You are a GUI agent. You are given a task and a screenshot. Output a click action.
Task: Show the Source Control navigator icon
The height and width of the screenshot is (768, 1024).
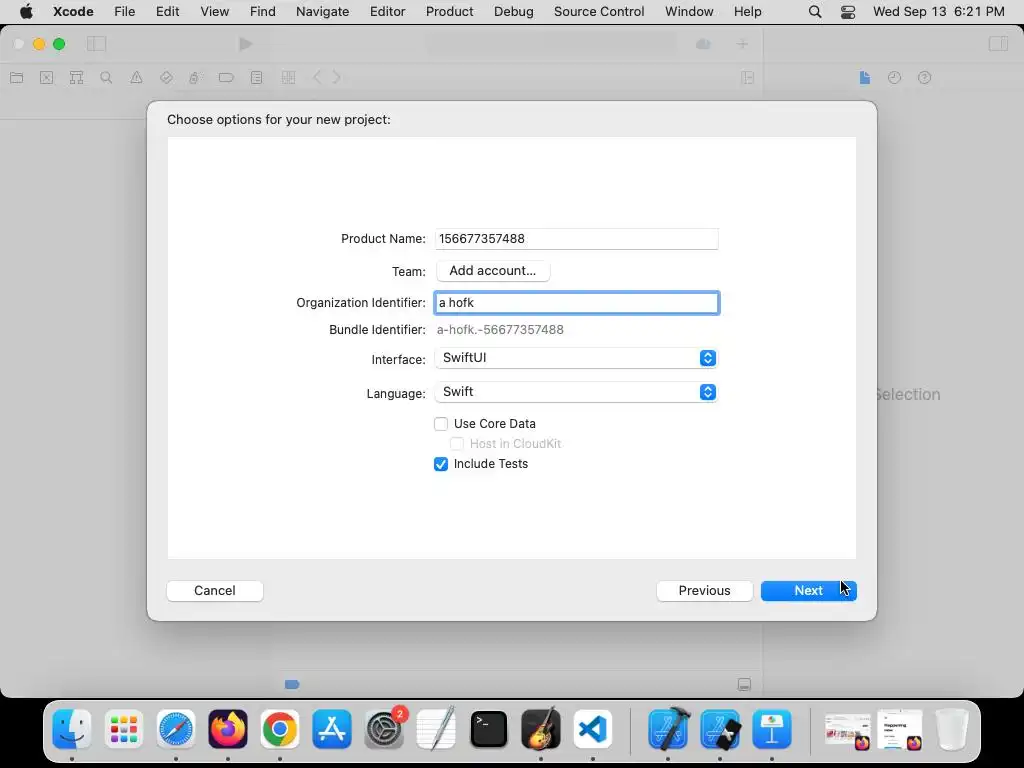(46, 78)
